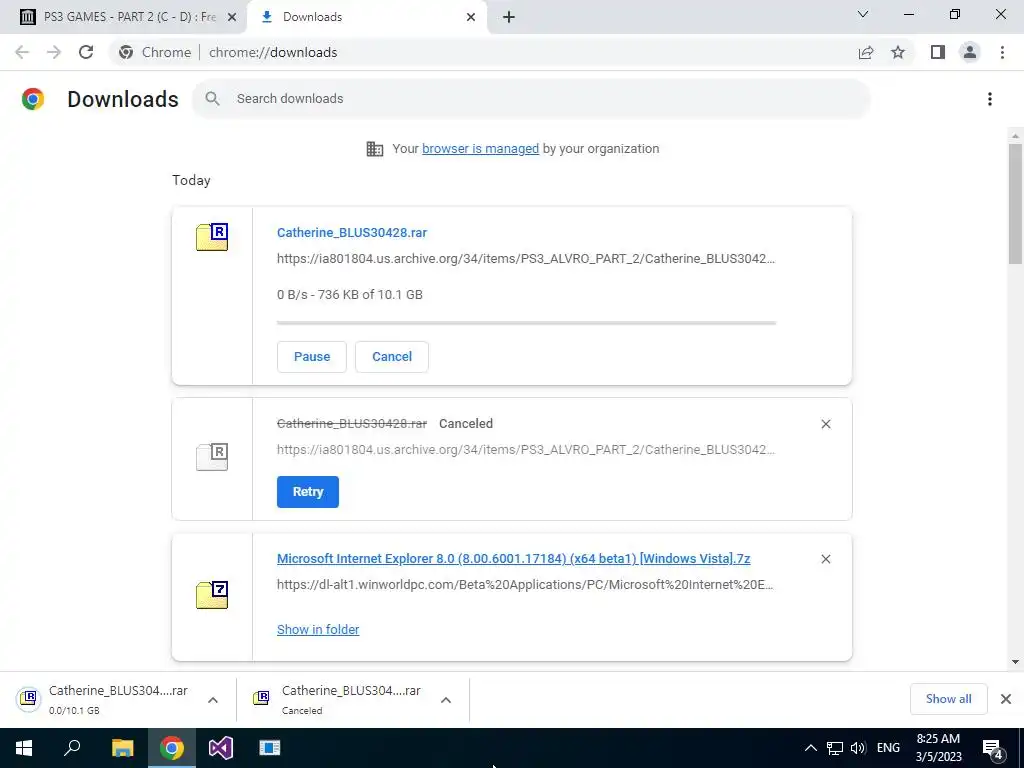Share this page using the share icon
The height and width of the screenshot is (768, 1024).
[866, 52]
